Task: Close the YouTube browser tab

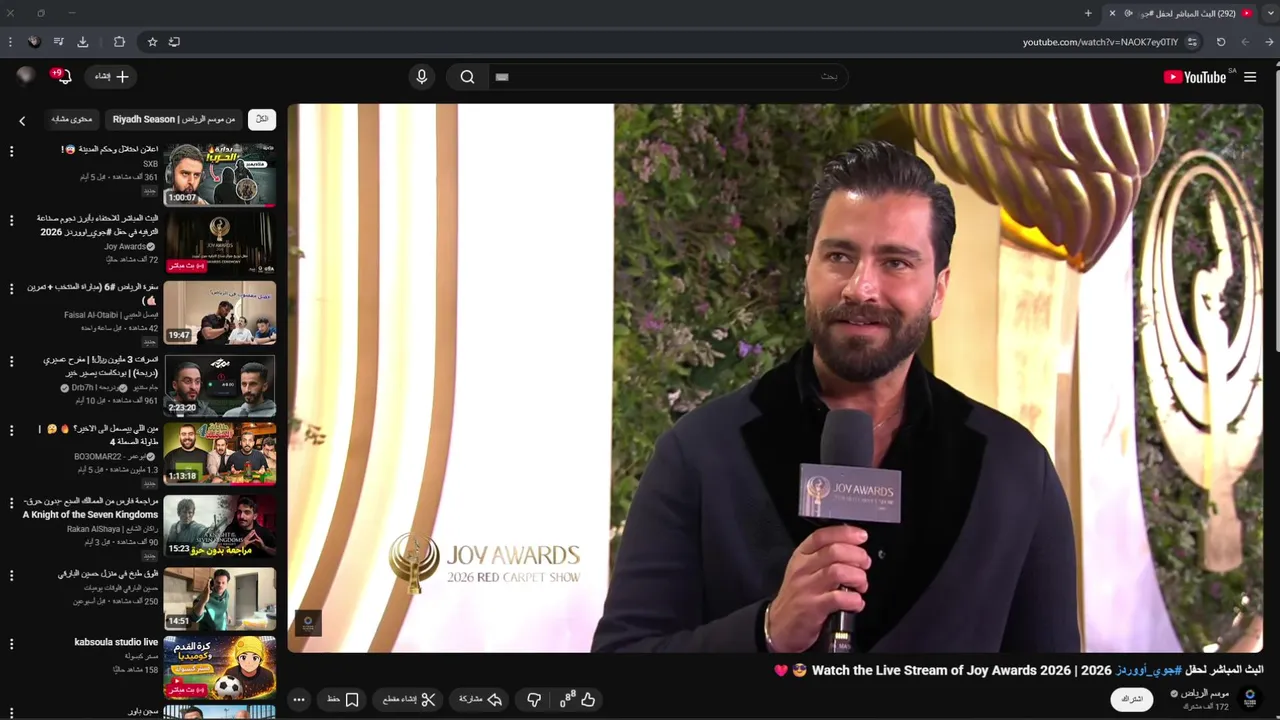Action: 1112,13
